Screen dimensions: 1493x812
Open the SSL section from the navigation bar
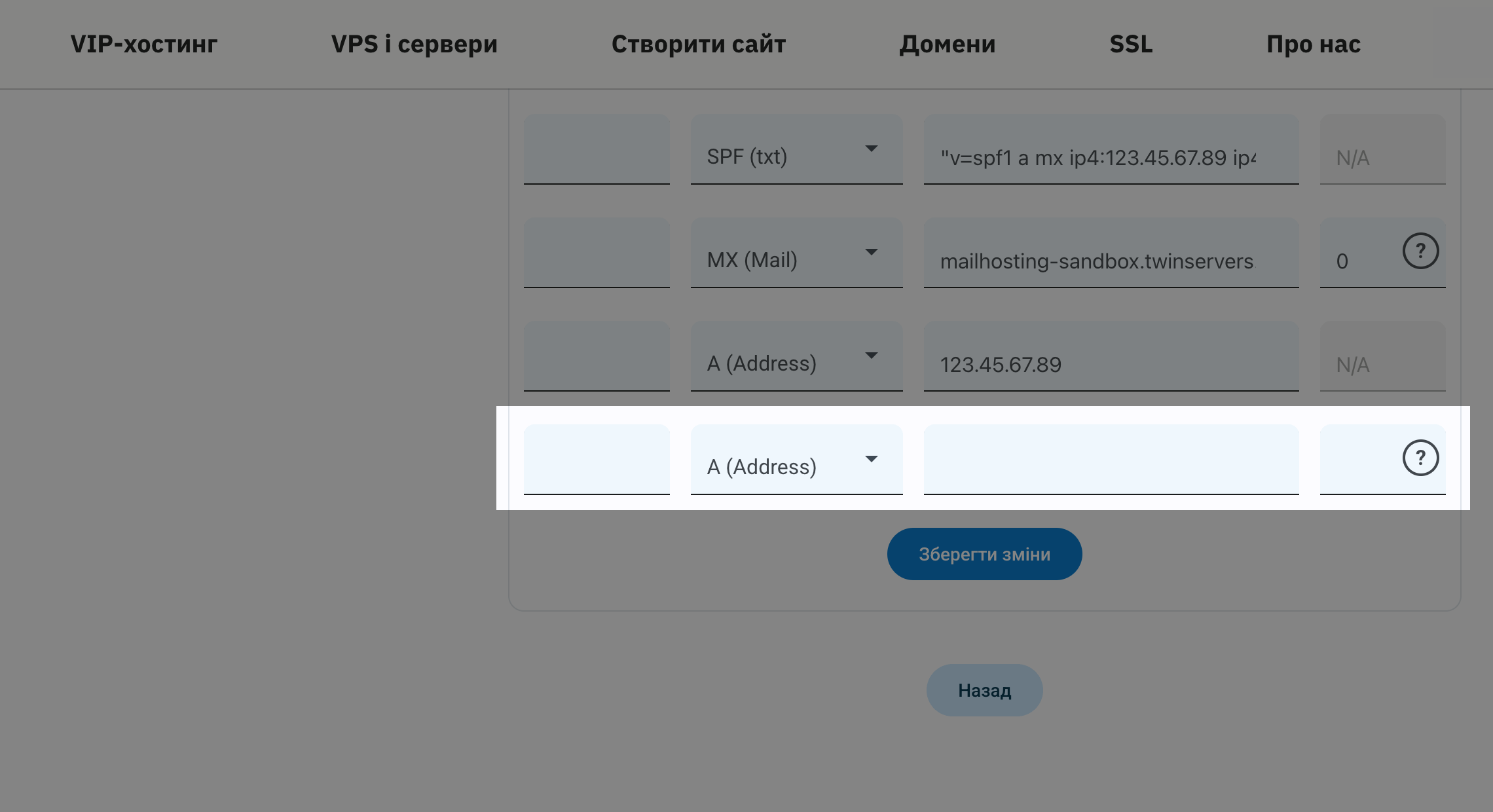pos(1131,44)
